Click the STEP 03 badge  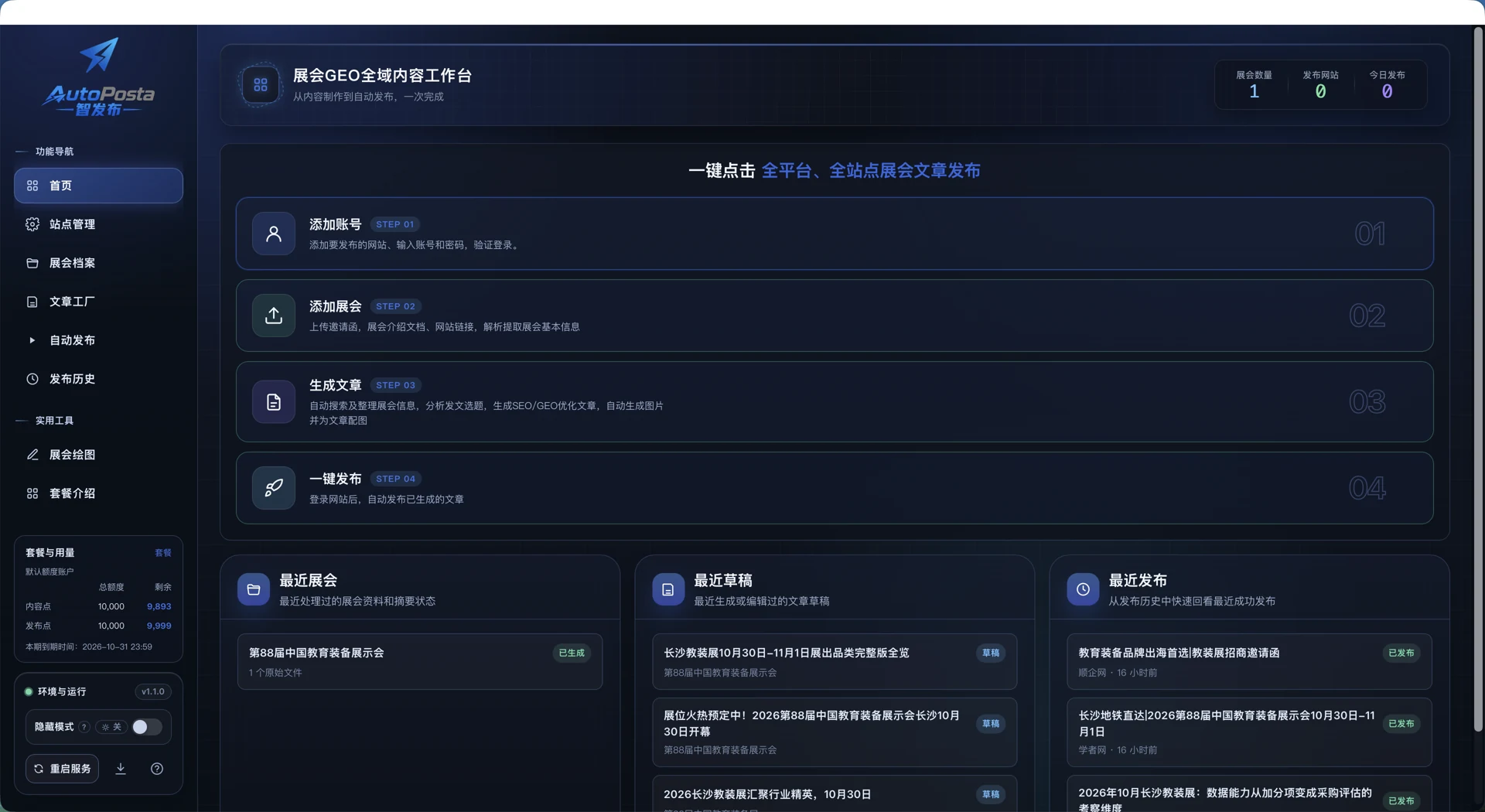(x=396, y=385)
